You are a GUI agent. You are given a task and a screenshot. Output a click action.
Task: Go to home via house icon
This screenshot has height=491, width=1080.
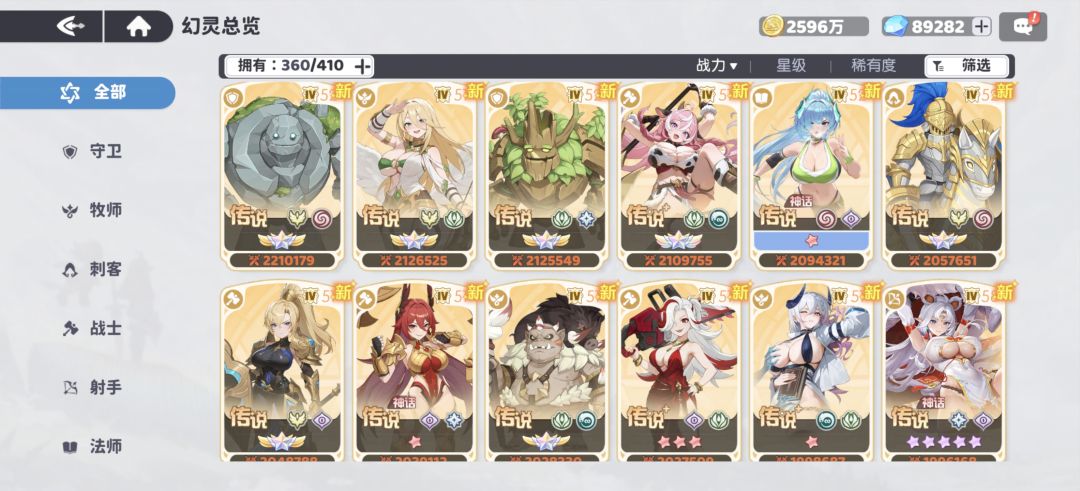138,26
